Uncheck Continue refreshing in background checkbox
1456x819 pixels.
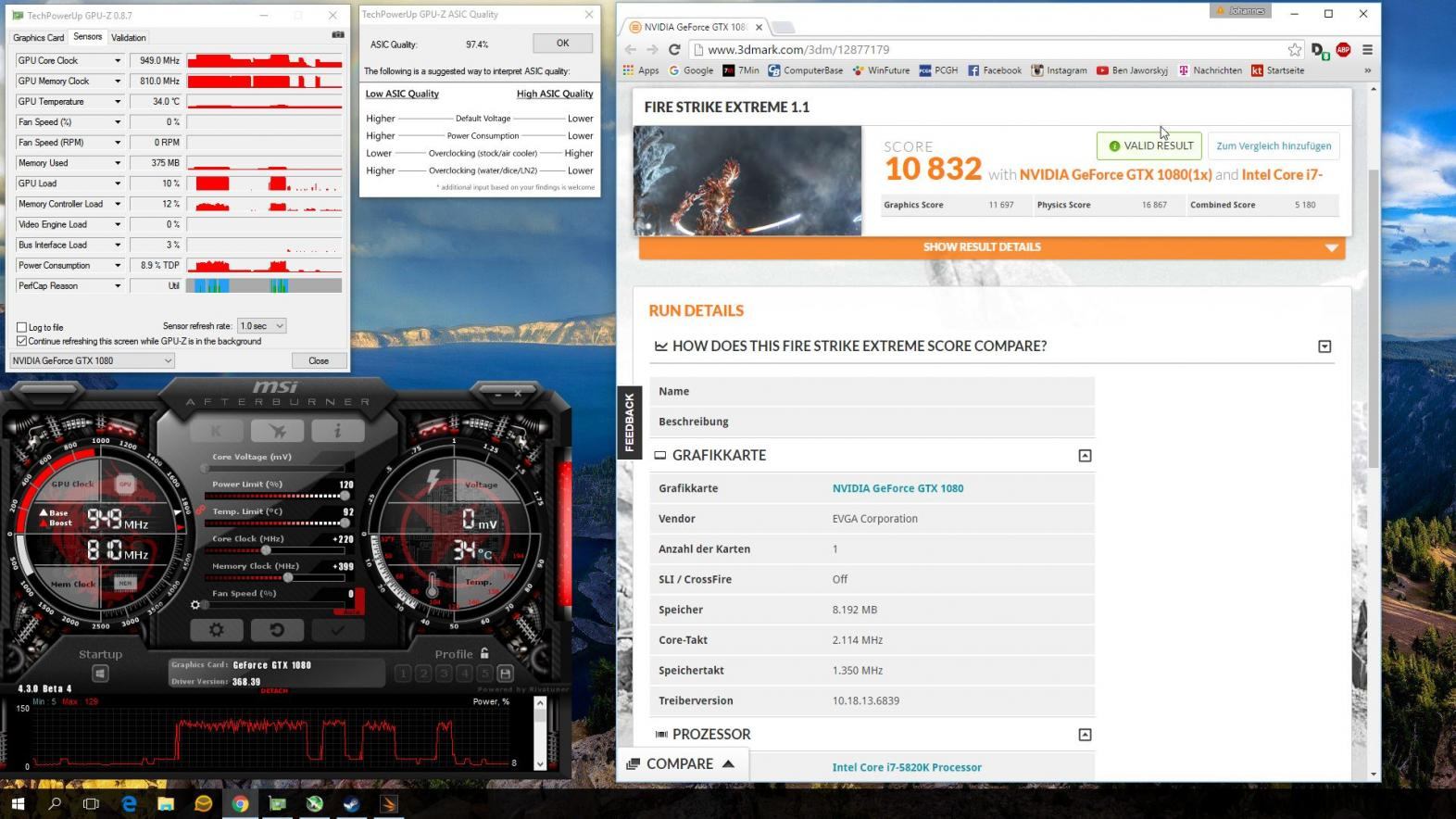click(21, 341)
